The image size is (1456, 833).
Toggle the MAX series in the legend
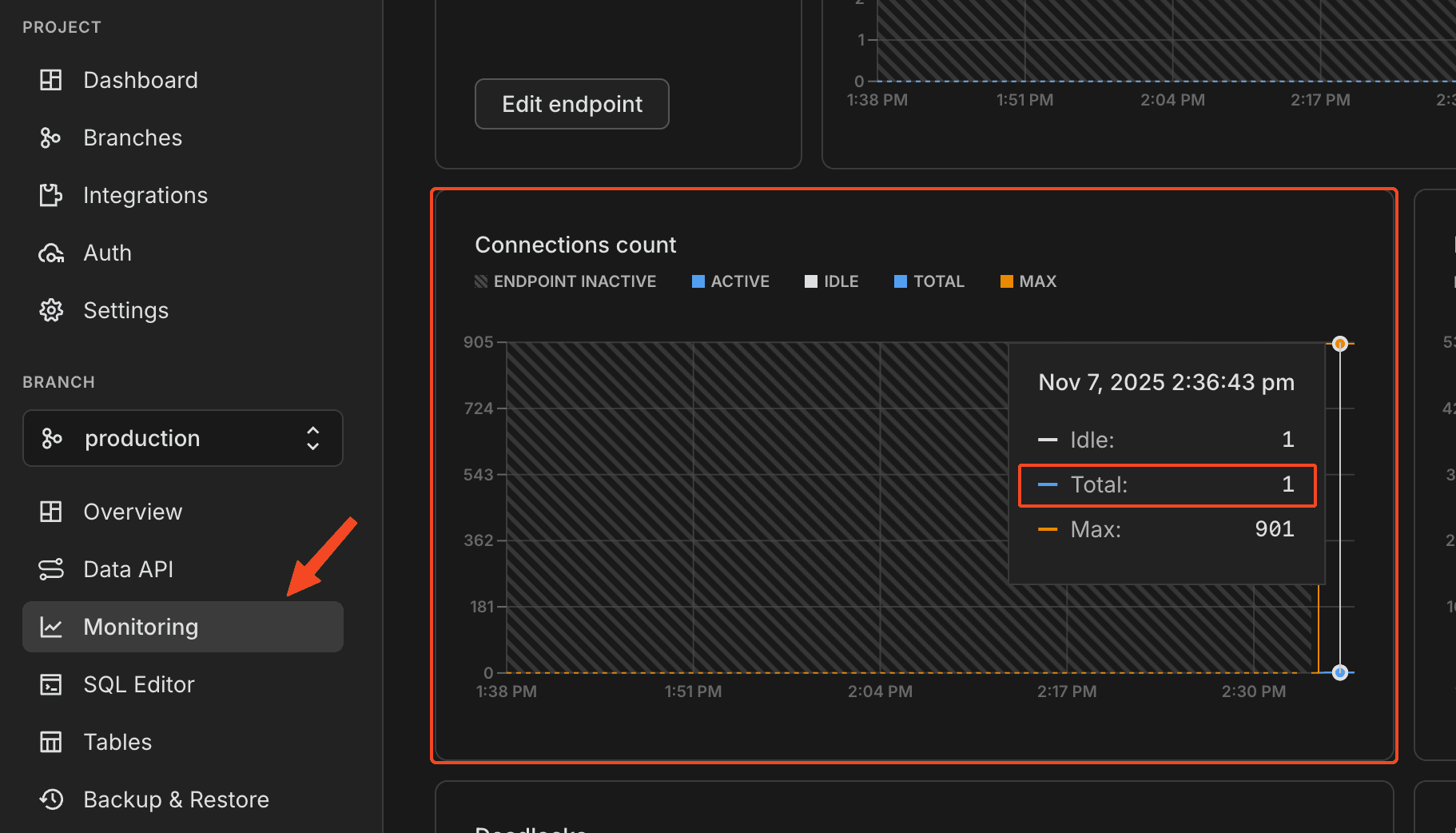[x=1028, y=281]
